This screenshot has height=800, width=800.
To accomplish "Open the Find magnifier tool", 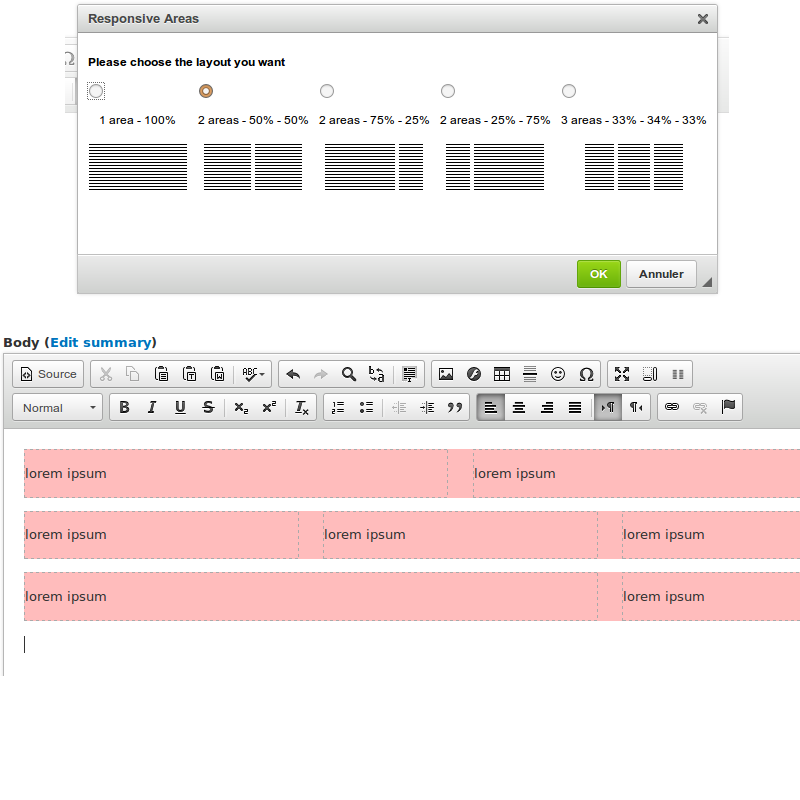I will point(349,374).
